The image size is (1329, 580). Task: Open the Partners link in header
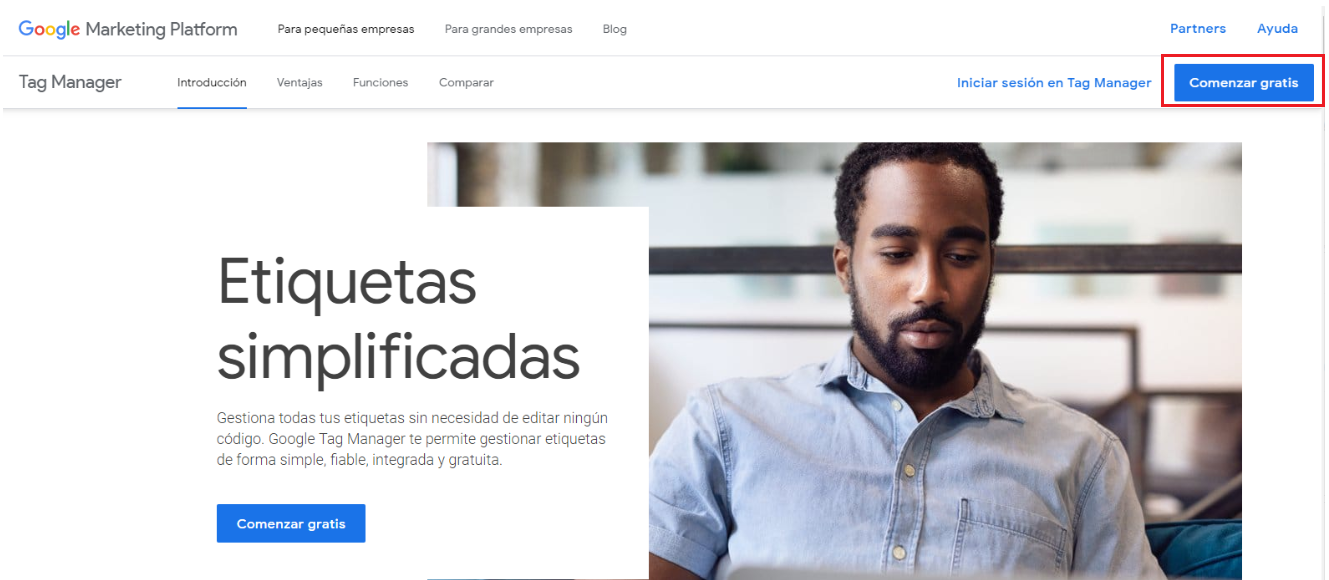pyautogui.click(x=1198, y=29)
